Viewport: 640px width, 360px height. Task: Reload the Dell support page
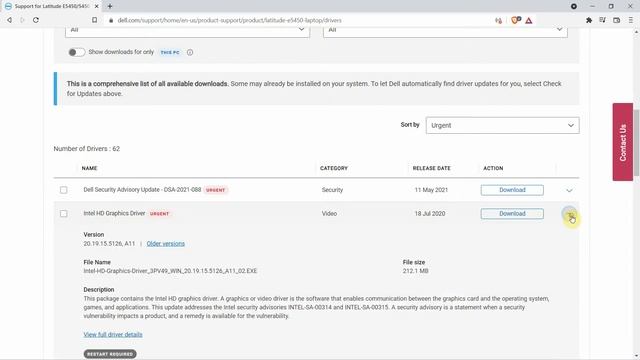(x=36, y=20)
